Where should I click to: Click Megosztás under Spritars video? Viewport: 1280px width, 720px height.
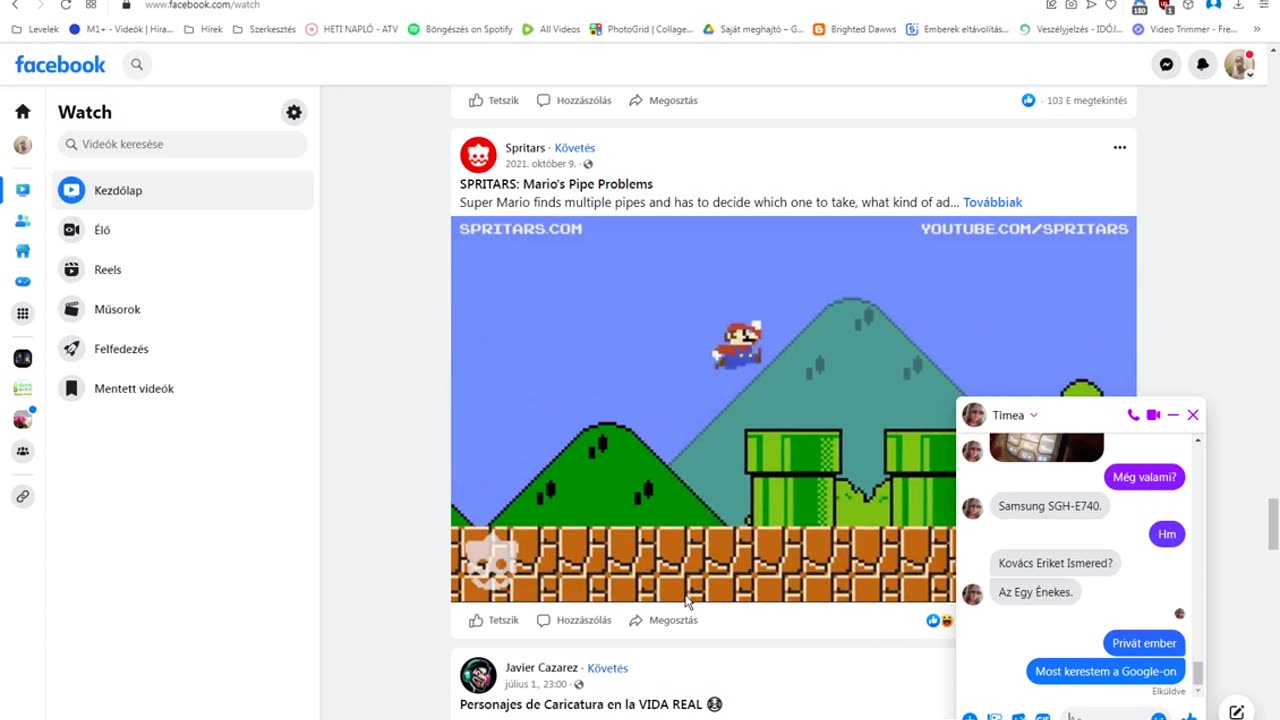(x=663, y=620)
